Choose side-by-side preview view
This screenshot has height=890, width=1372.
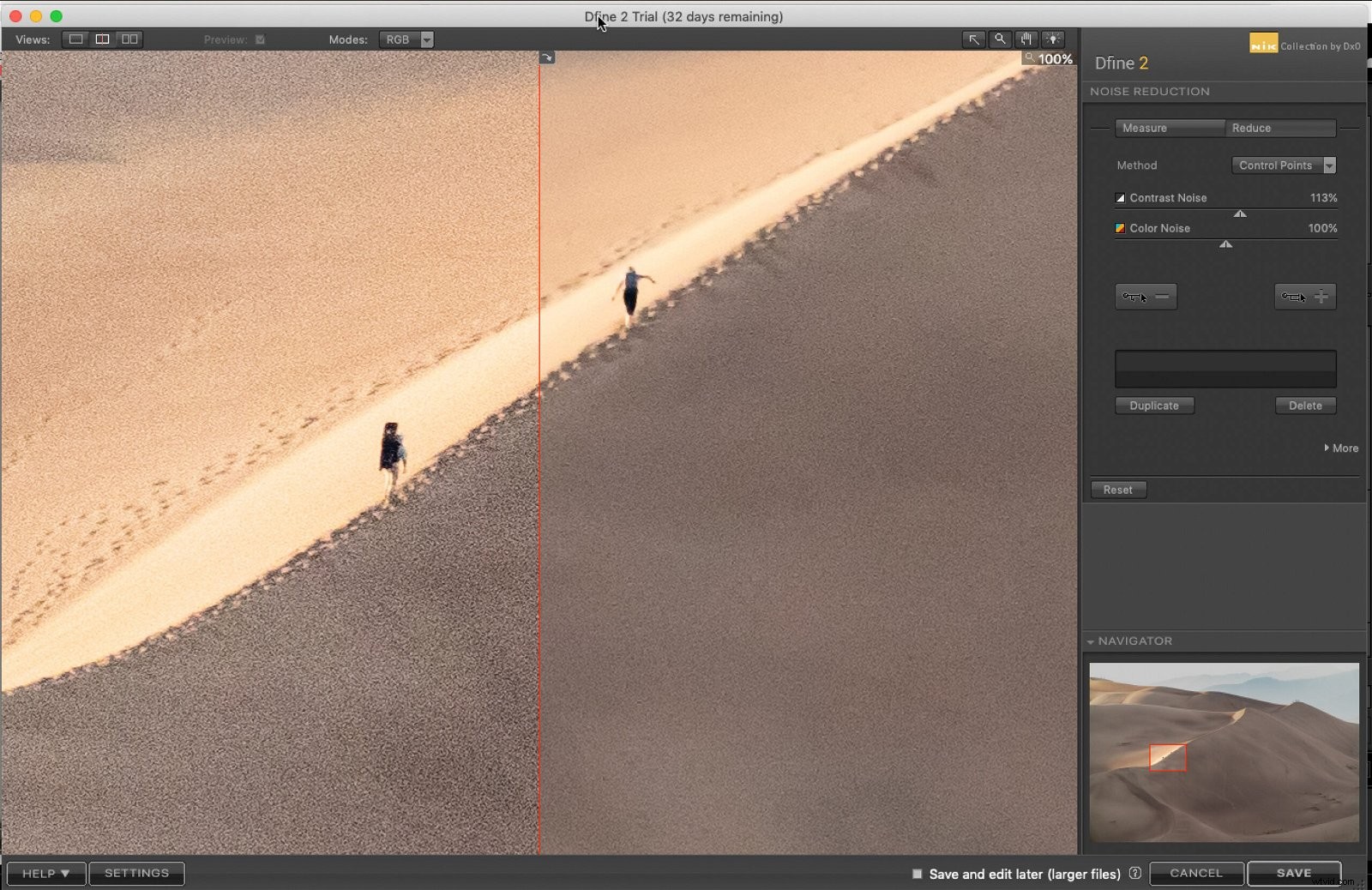129,39
